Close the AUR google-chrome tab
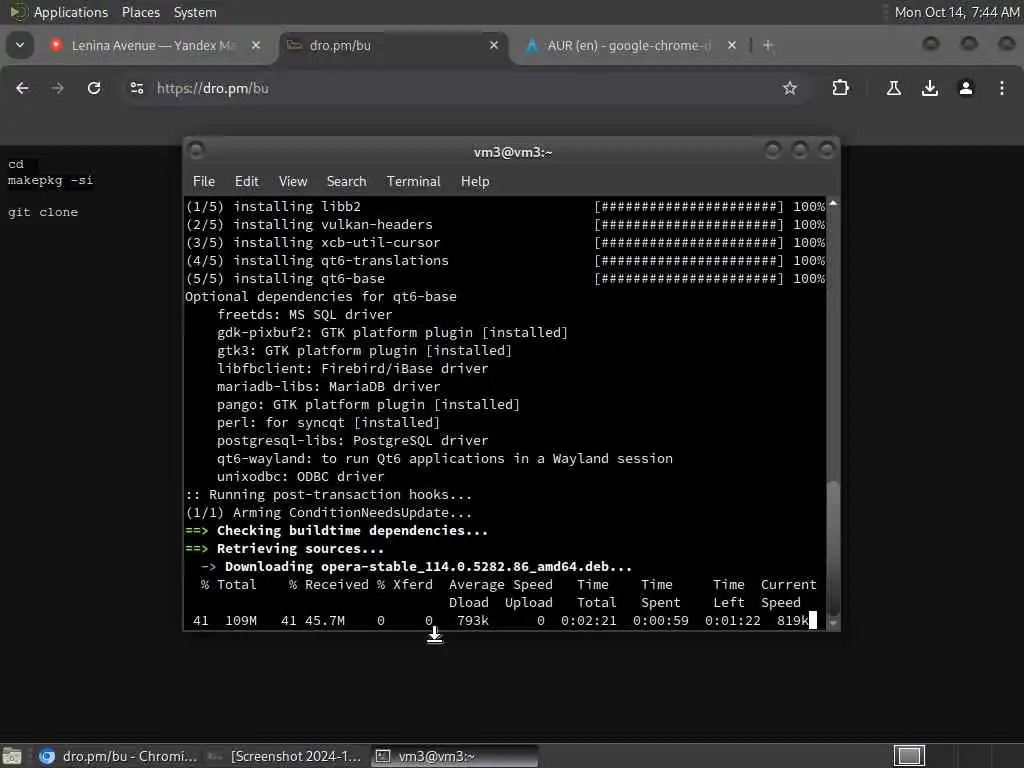The width and height of the screenshot is (1024, 768). tap(731, 45)
